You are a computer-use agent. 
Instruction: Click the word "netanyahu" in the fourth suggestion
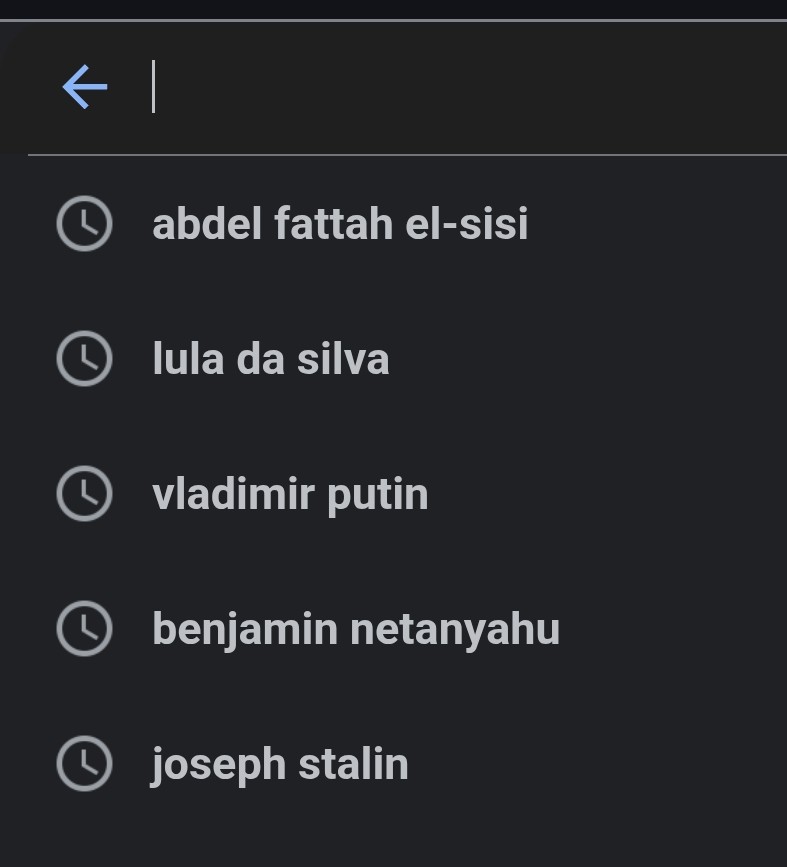coord(455,631)
